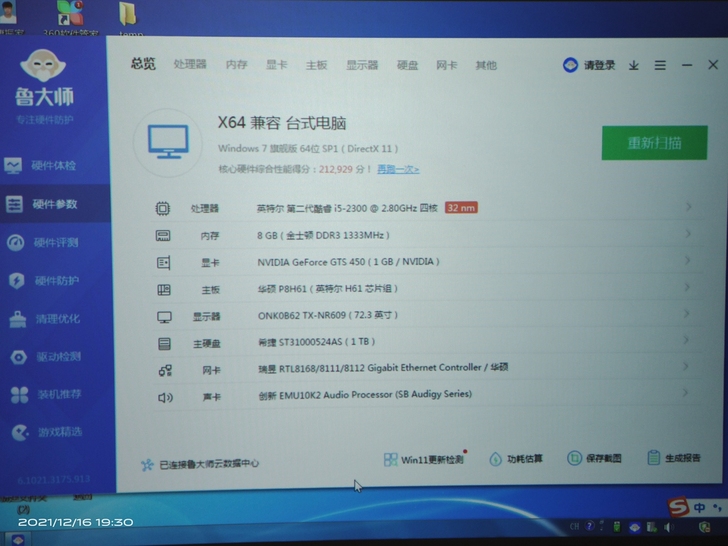Click the green 重新扫描 button
Viewport: 728px width, 546px height.
pos(655,143)
